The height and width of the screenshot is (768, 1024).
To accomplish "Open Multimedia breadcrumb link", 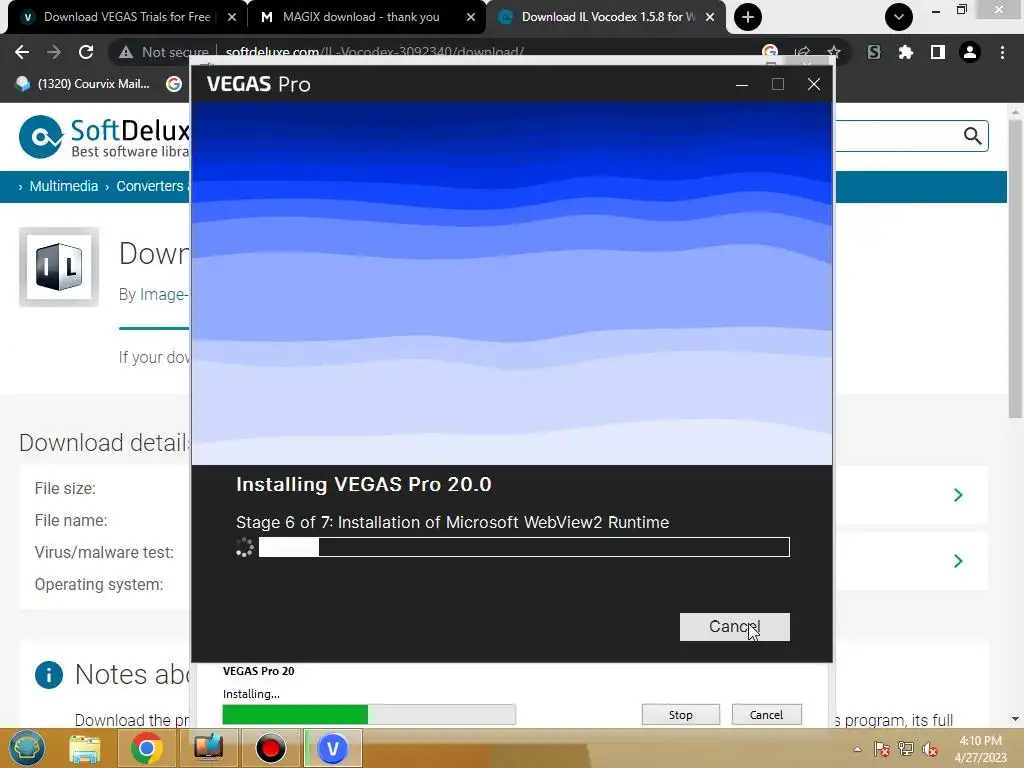I will [63, 186].
